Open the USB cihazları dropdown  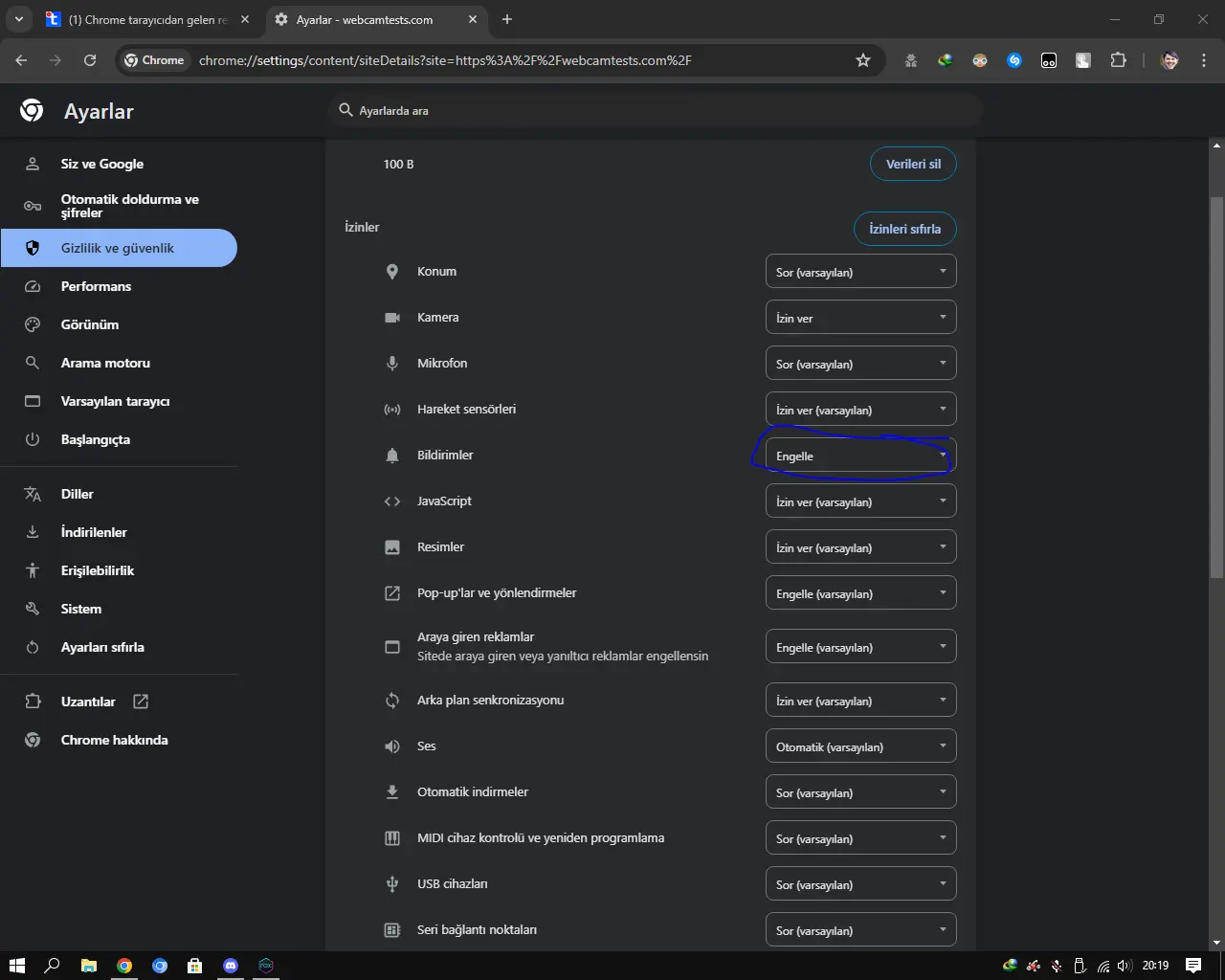[861, 884]
